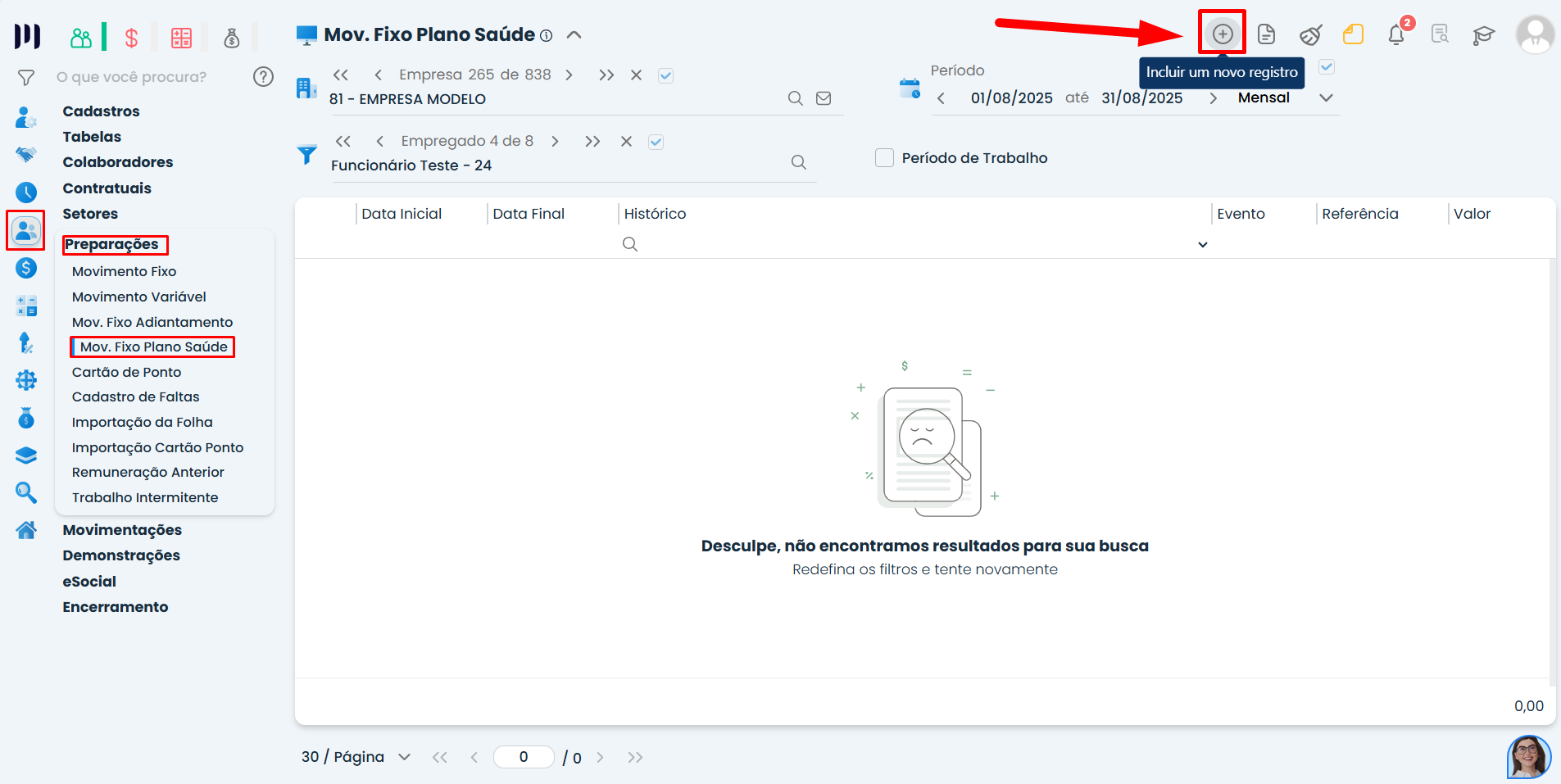Screen dimensions: 1561x784
Task: Select Cartão de Ponto in the menu
Action: pyautogui.click(x=126, y=372)
